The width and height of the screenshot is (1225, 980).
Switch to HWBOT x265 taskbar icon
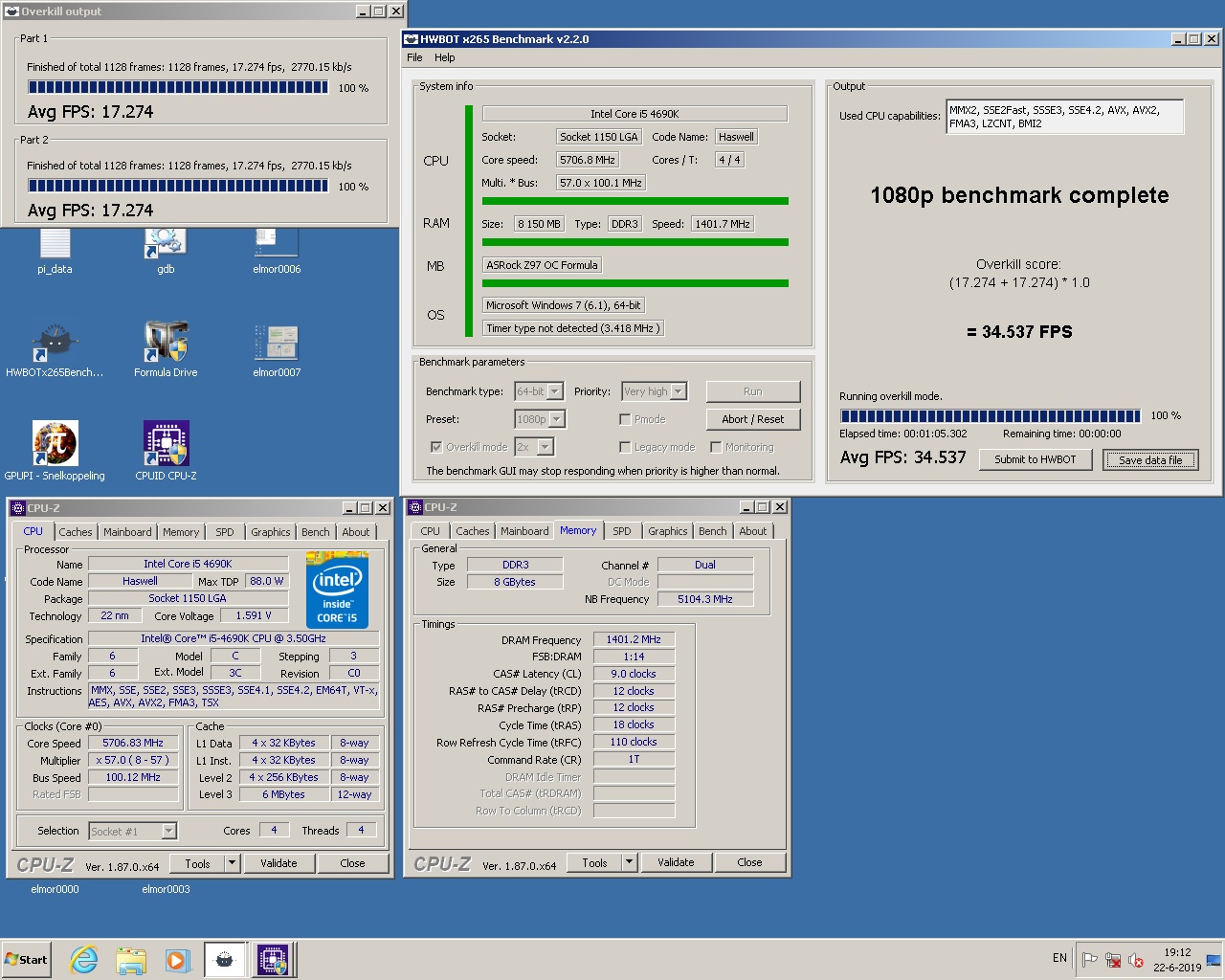(x=224, y=960)
